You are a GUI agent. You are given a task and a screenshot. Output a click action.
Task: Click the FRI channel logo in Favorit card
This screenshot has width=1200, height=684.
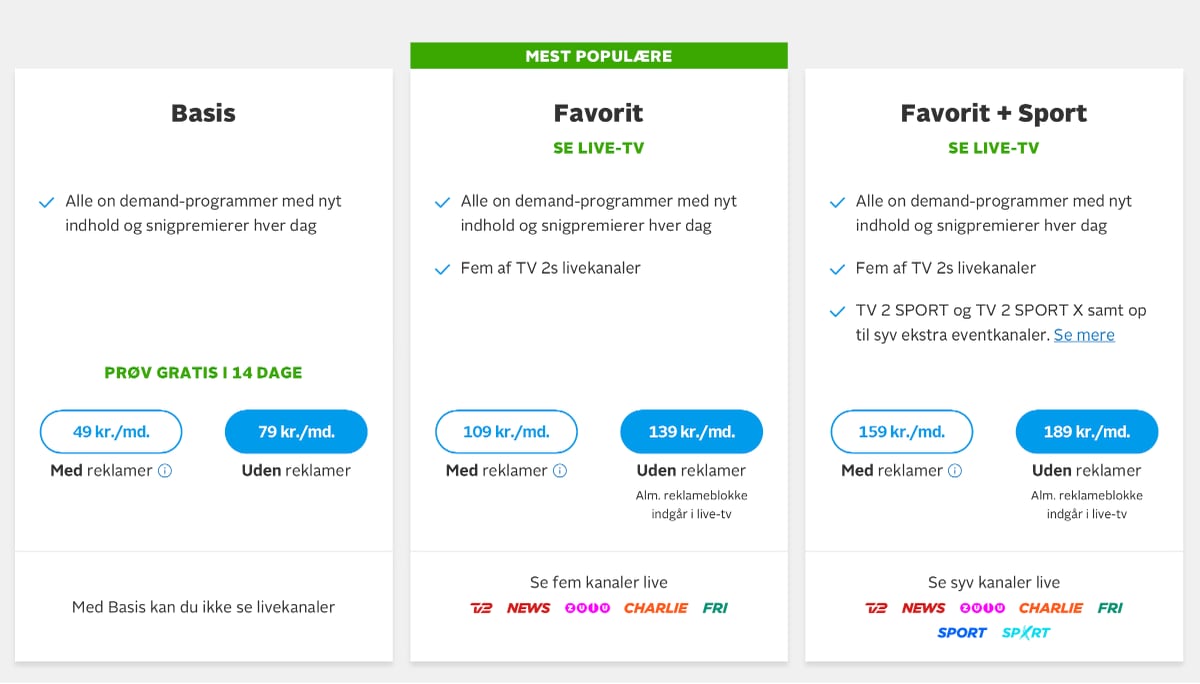pos(715,608)
